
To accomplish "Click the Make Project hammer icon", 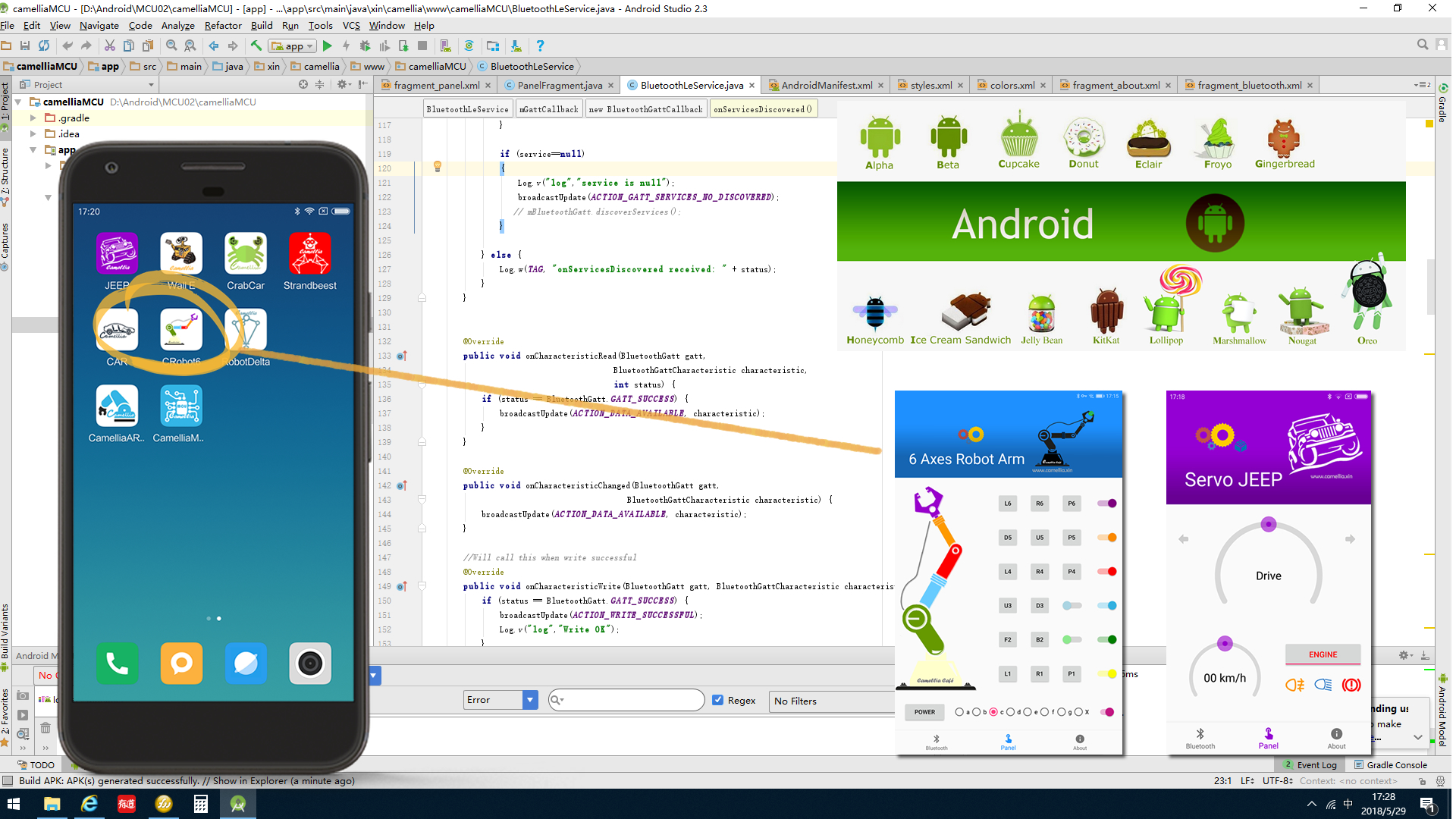I will click(256, 46).
